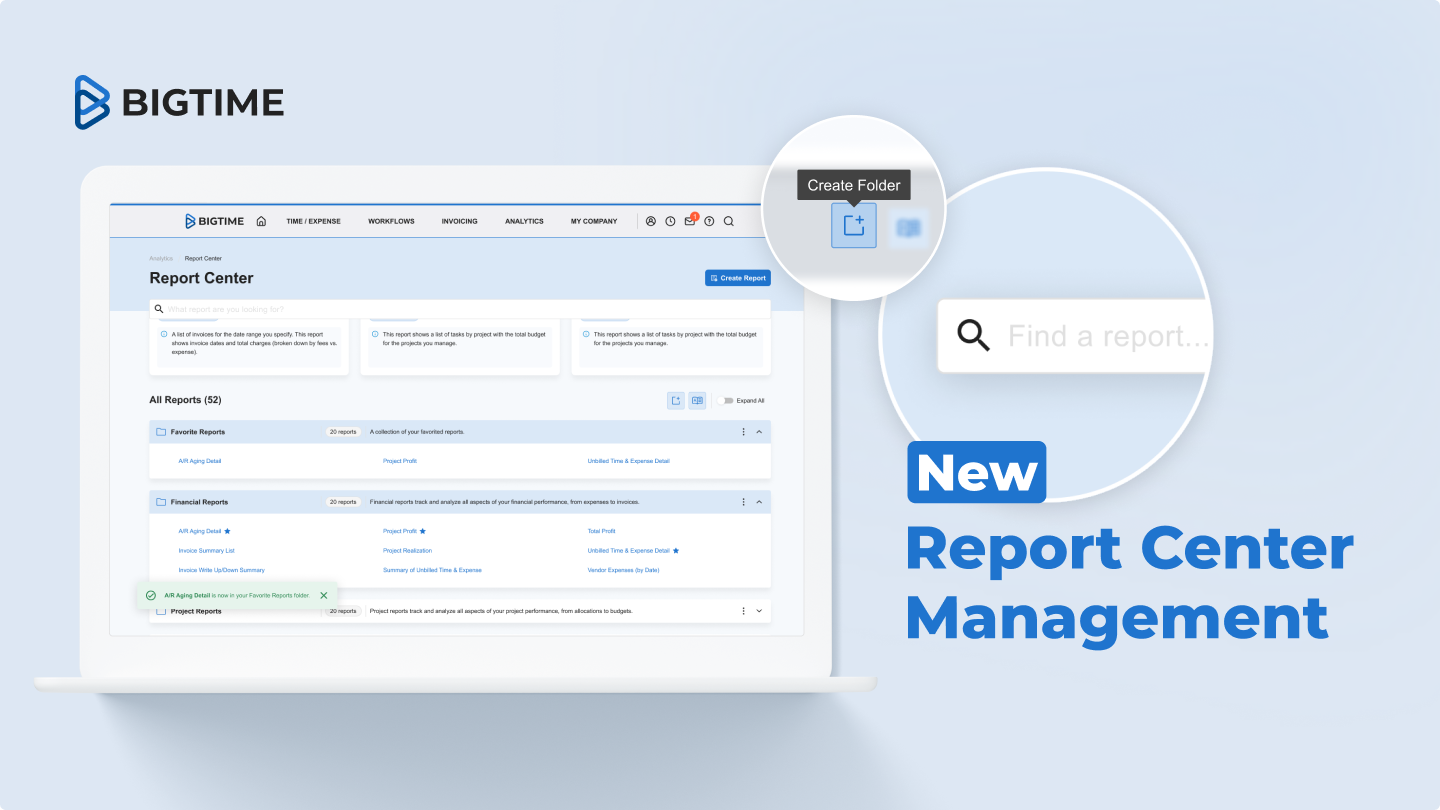Viewport: 1440px width, 810px height.
Task: Open the INVOICING menu
Action: (459, 221)
